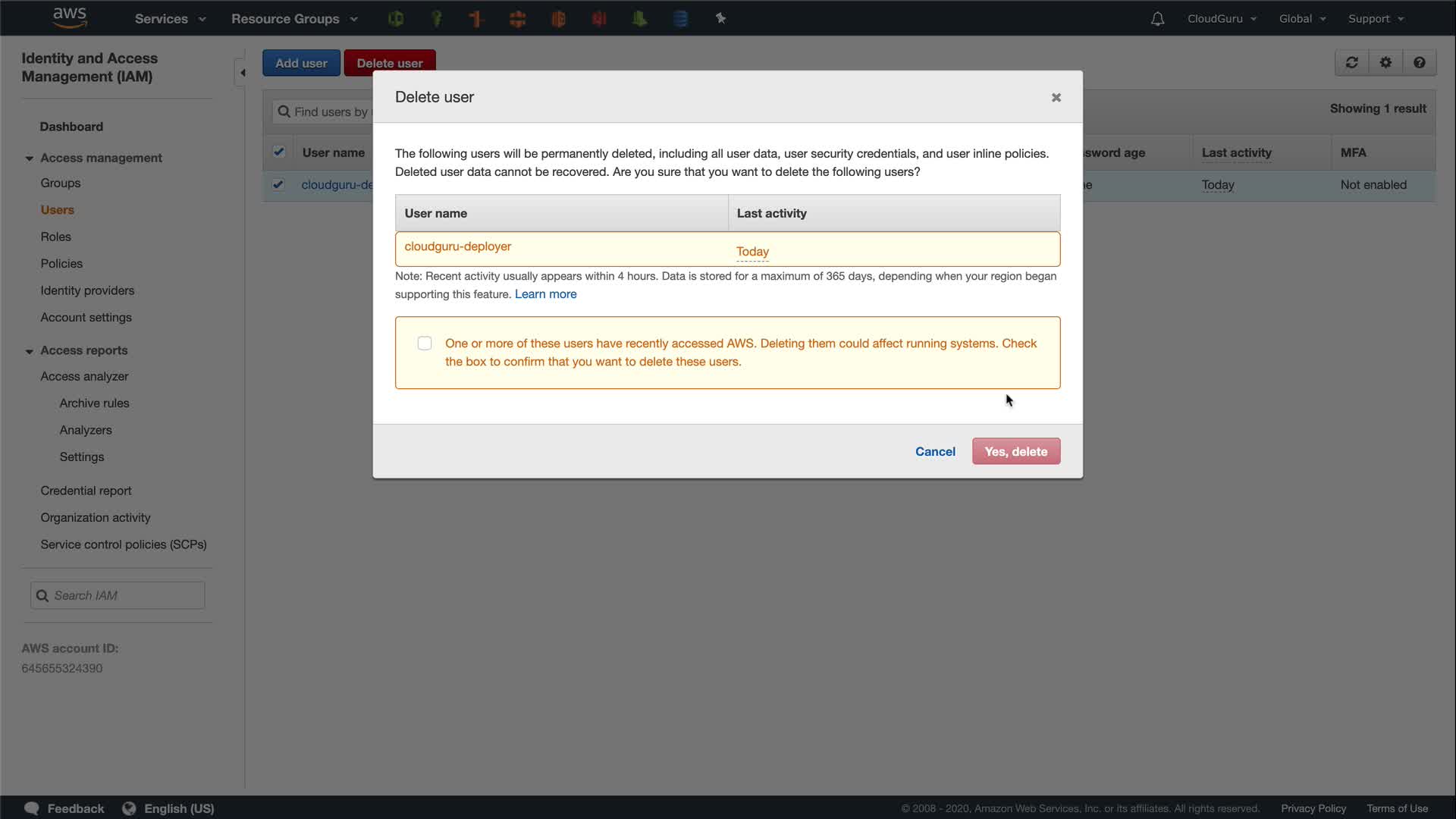Check the confirm deletion warning checkbox
The height and width of the screenshot is (819, 1456).
point(425,344)
